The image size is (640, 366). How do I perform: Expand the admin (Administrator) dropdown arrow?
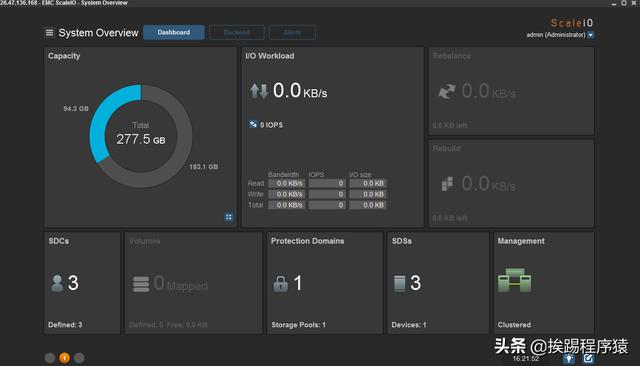(591, 35)
